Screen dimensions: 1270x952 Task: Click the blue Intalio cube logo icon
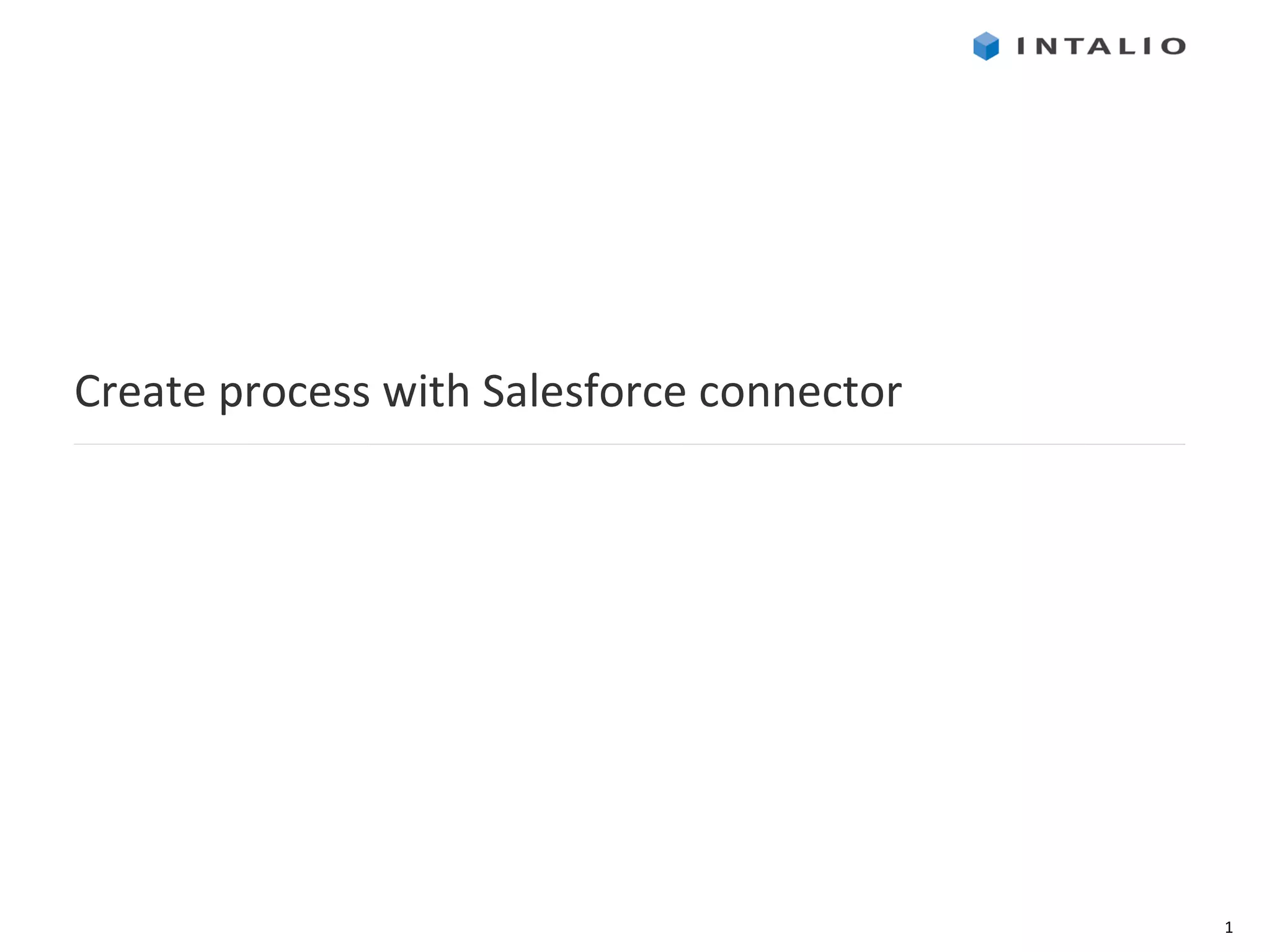(986, 46)
